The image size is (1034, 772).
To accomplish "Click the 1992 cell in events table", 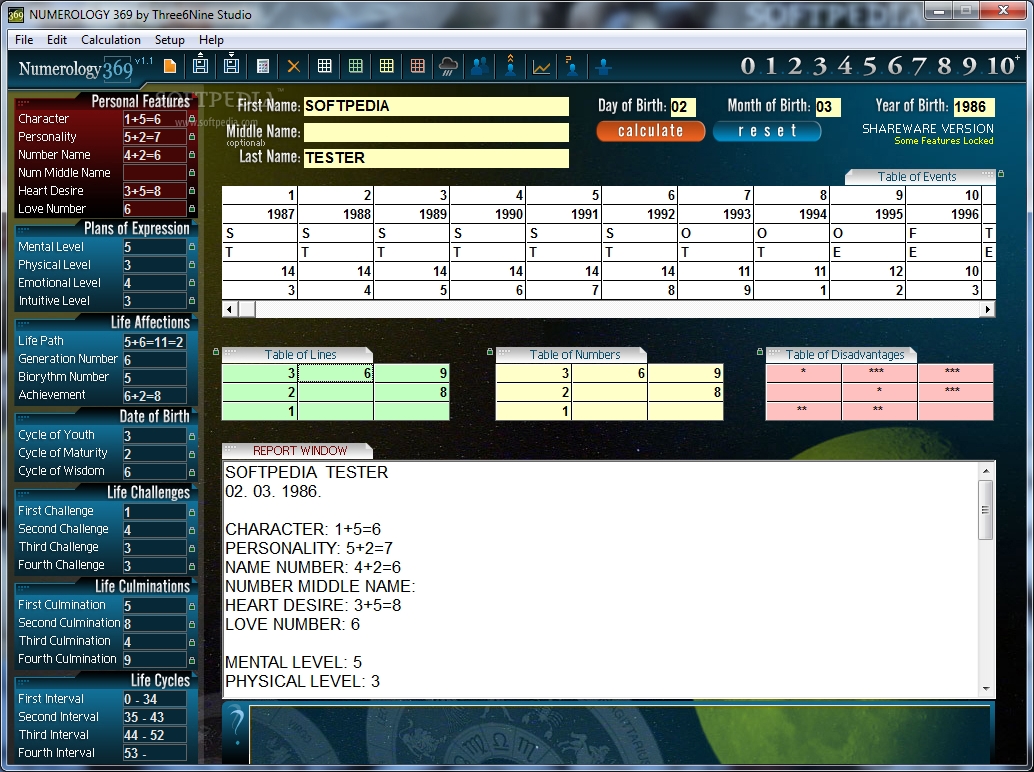I will point(639,214).
